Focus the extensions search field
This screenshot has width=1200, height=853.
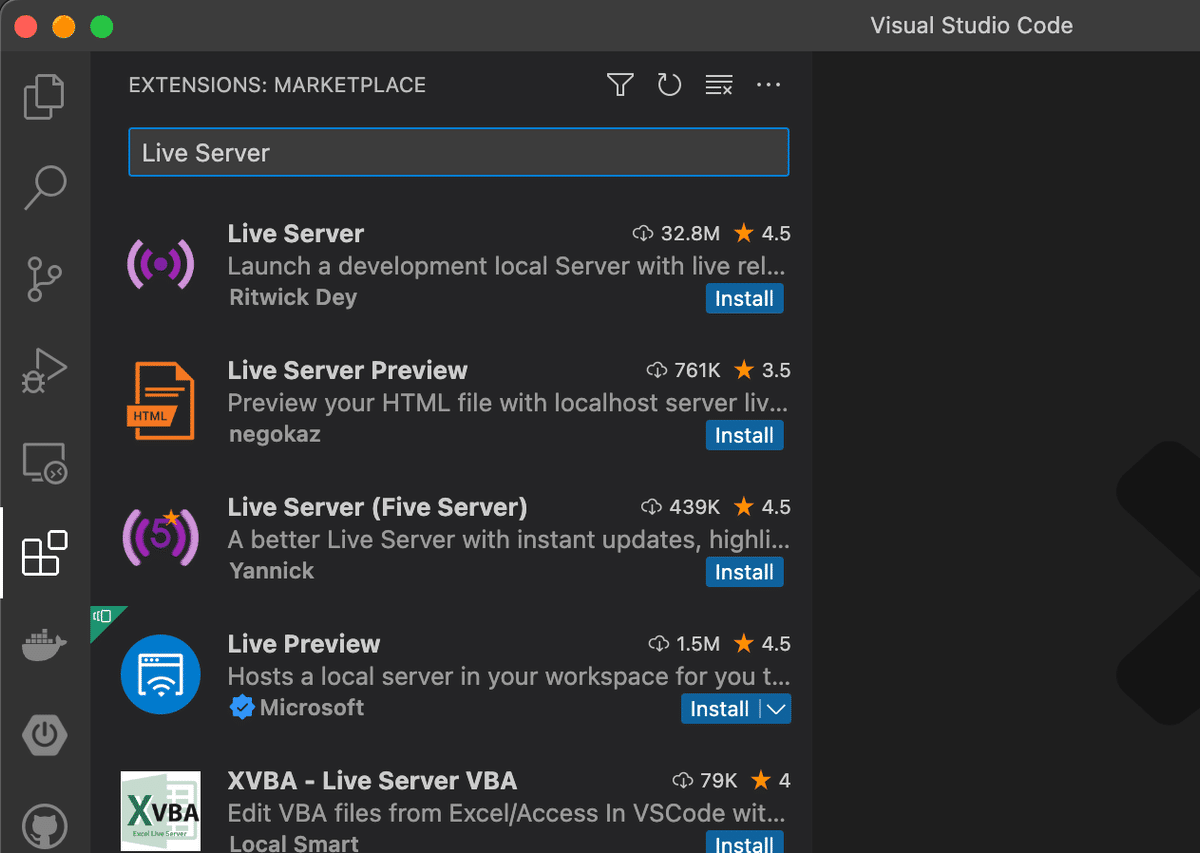click(x=459, y=152)
